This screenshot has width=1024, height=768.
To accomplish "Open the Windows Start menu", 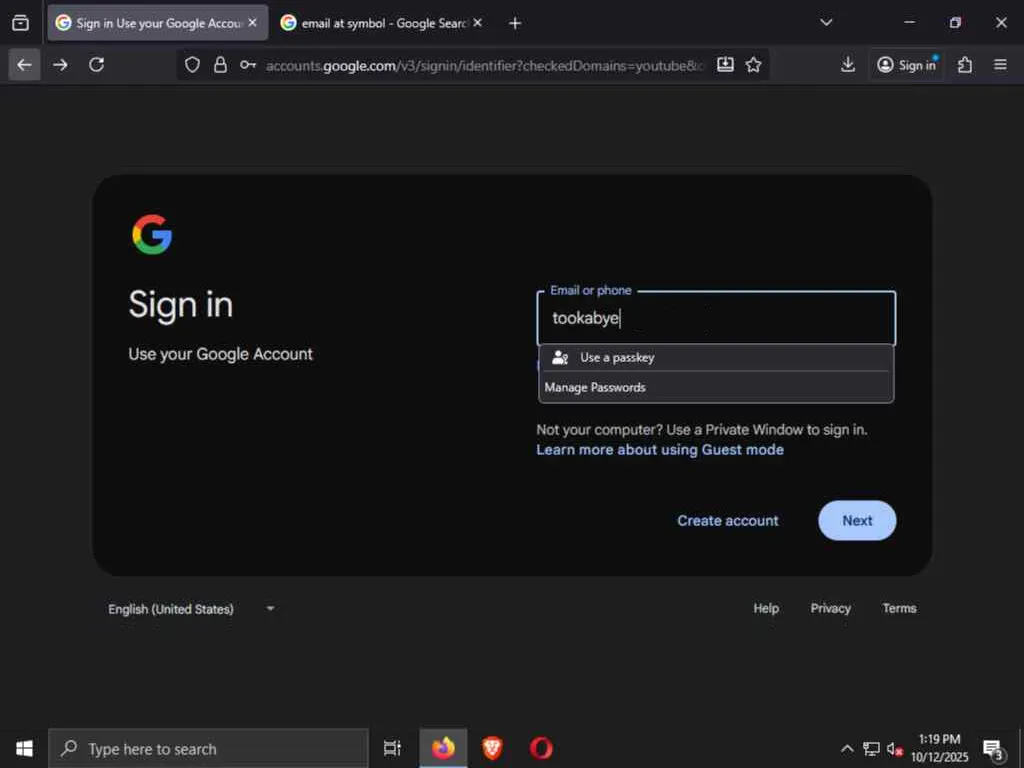I will tap(24, 748).
